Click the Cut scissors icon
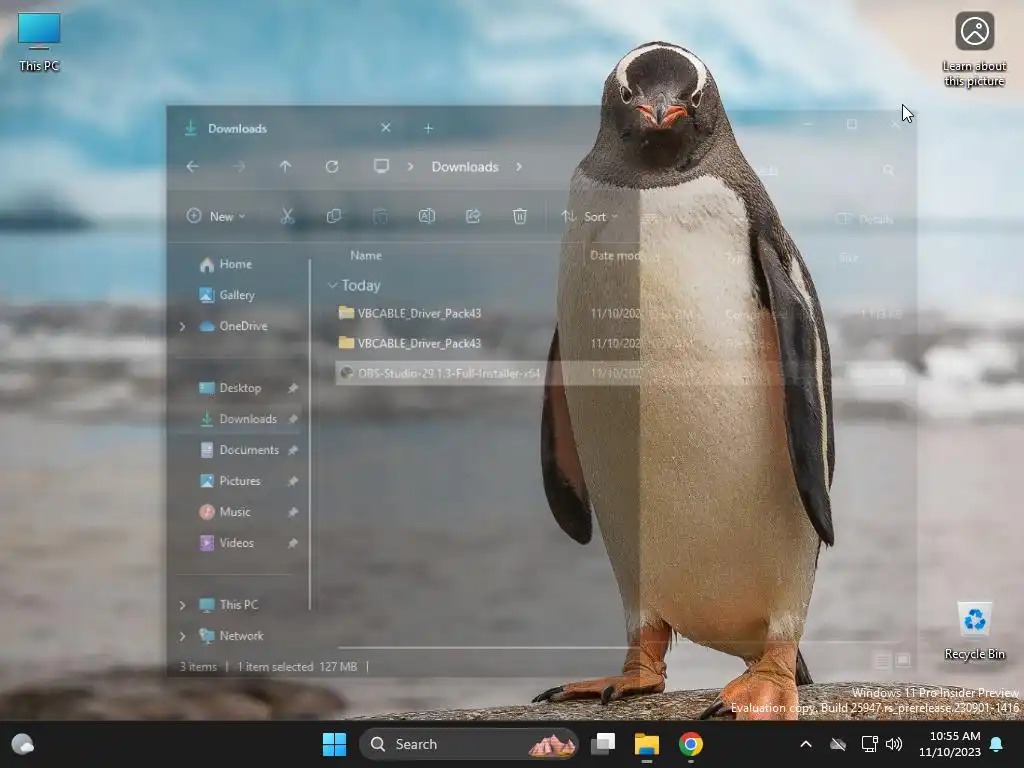1024x768 pixels. [x=287, y=216]
